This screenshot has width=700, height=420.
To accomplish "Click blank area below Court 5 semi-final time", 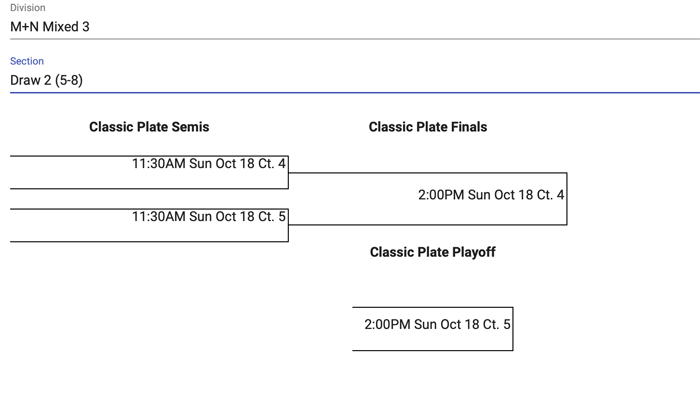I will (150, 233).
